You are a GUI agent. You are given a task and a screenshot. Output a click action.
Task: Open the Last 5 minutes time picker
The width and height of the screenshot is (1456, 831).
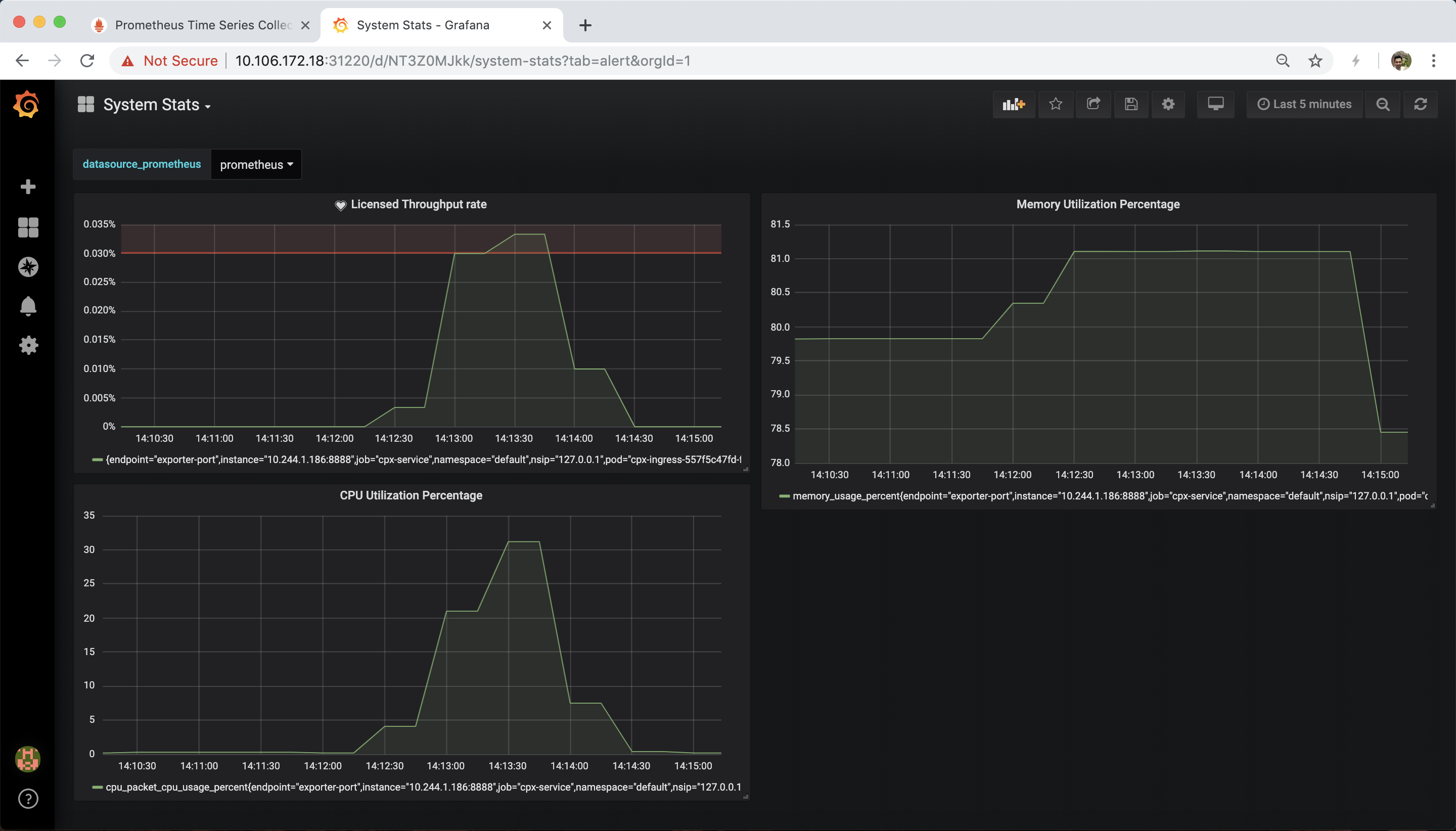click(1304, 105)
